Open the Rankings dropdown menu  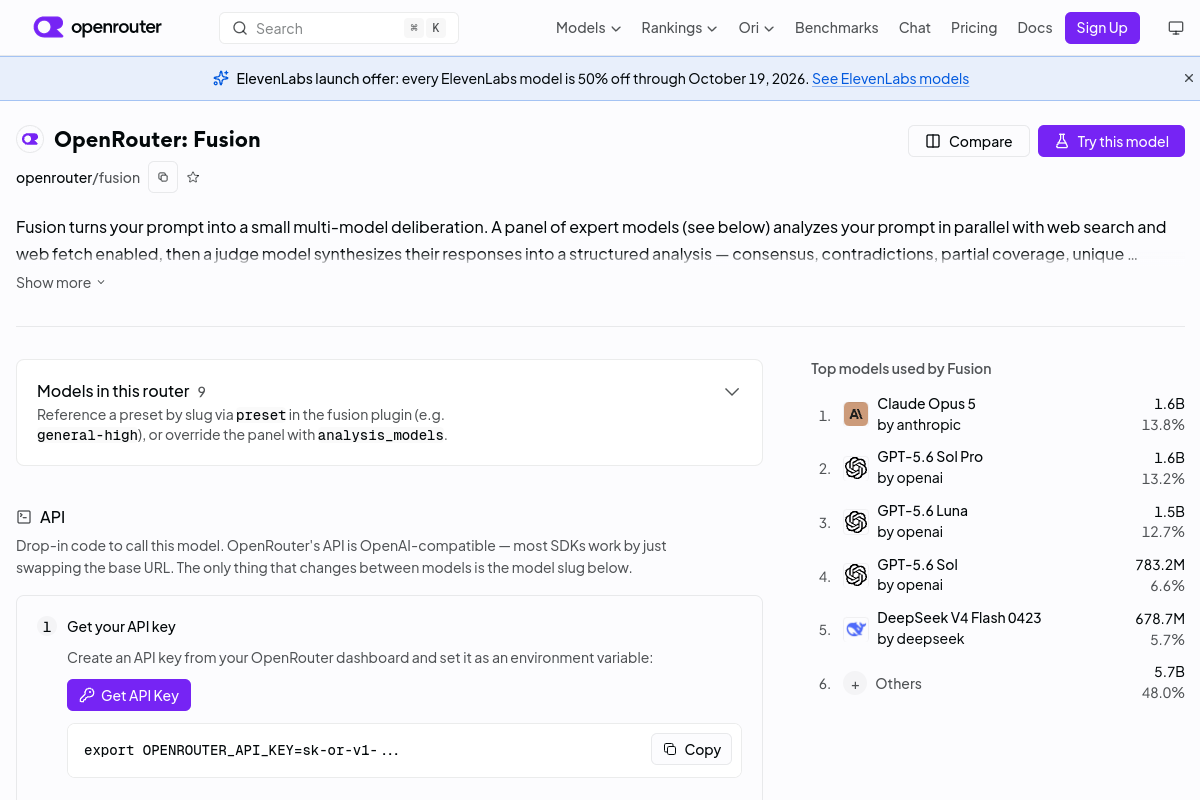coord(679,28)
